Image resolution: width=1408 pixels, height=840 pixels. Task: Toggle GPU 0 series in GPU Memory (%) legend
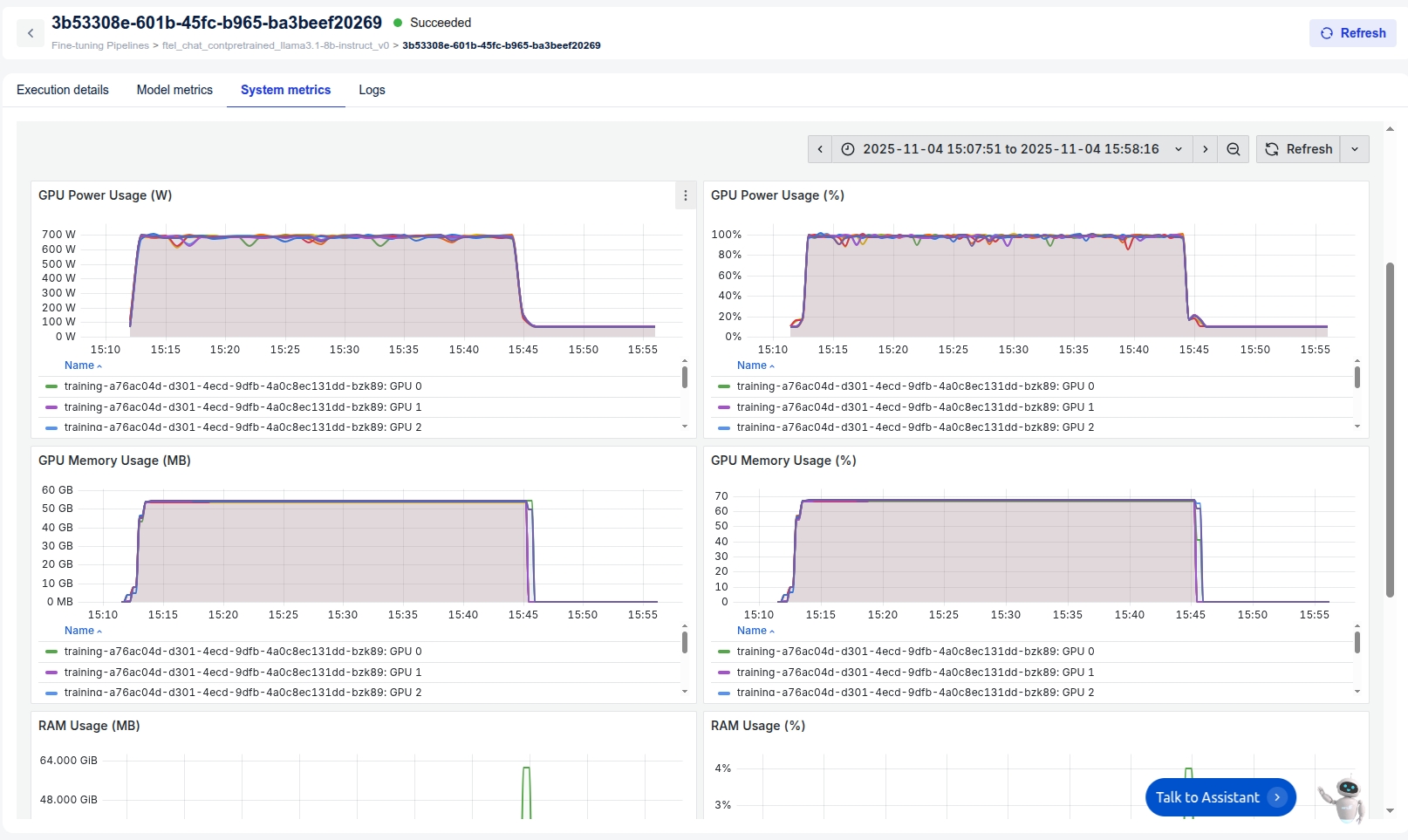pyautogui.click(x=915, y=652)
